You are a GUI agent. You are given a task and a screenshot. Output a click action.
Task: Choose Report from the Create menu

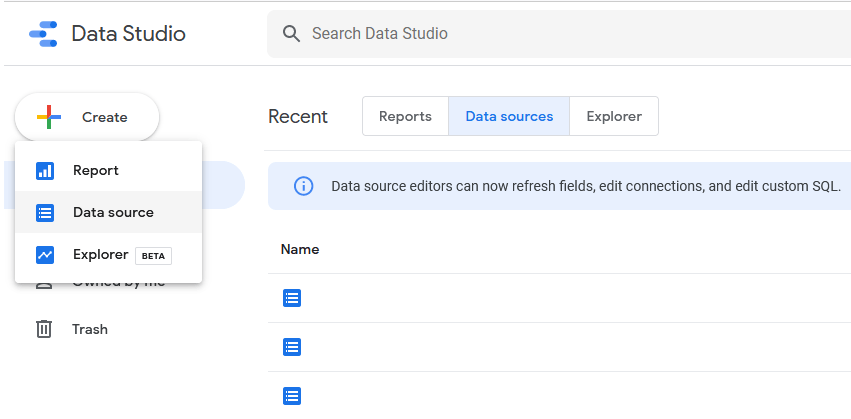[x=109, y=170]
